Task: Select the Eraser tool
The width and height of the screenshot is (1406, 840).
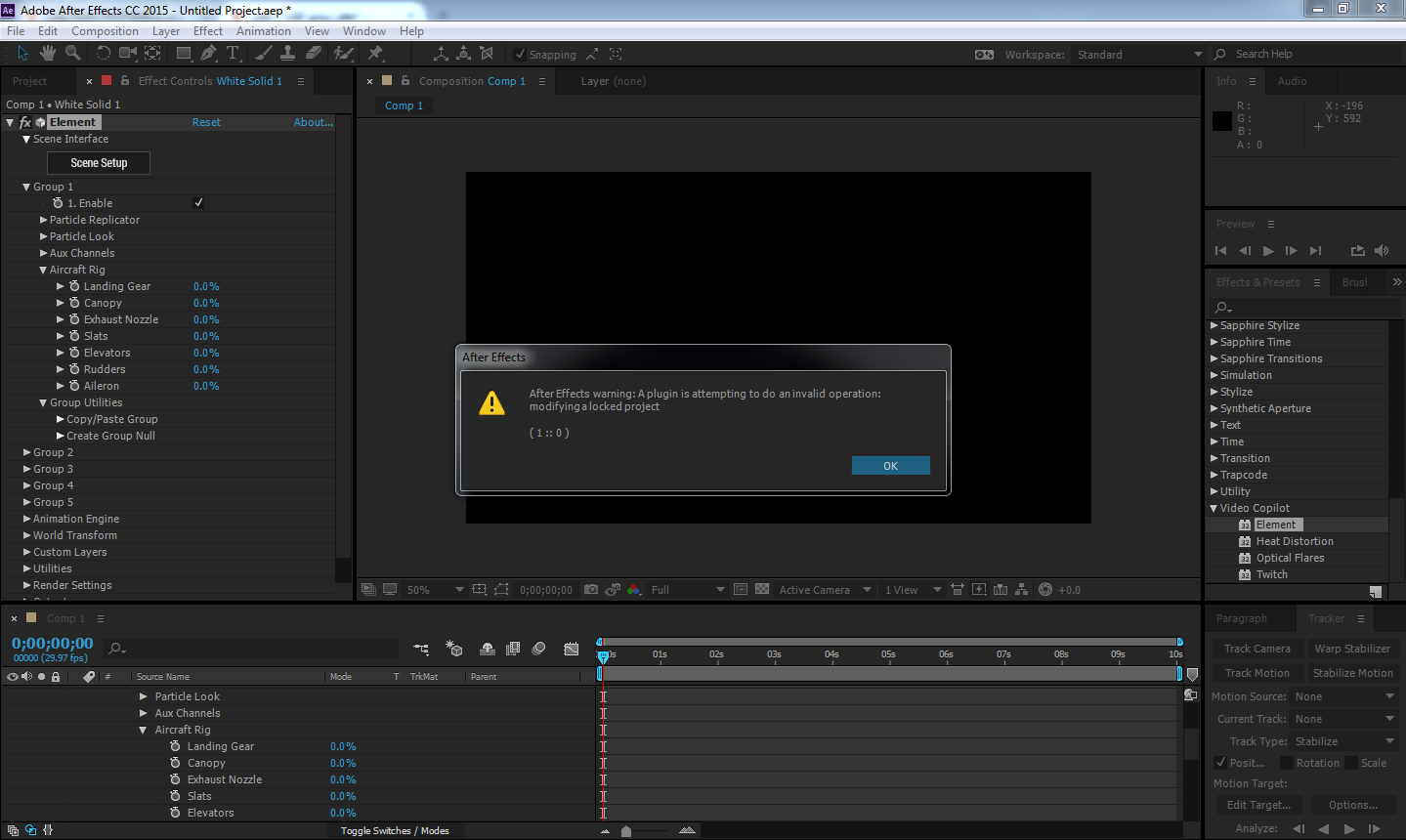Action: click(314, 53)
